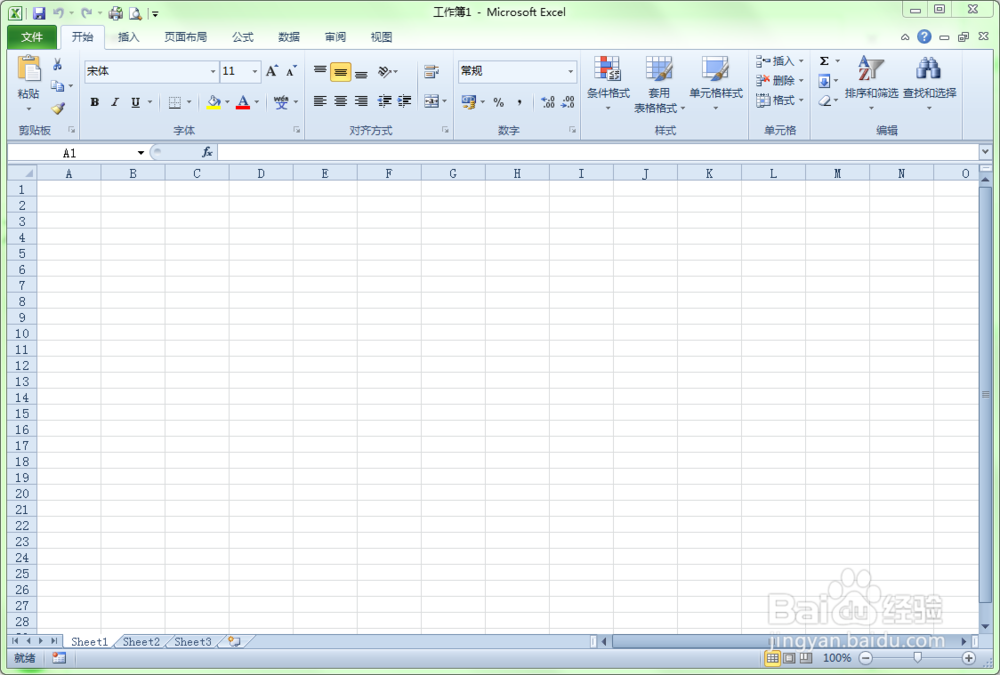Click the decrease indent icon

click(385, 101)
